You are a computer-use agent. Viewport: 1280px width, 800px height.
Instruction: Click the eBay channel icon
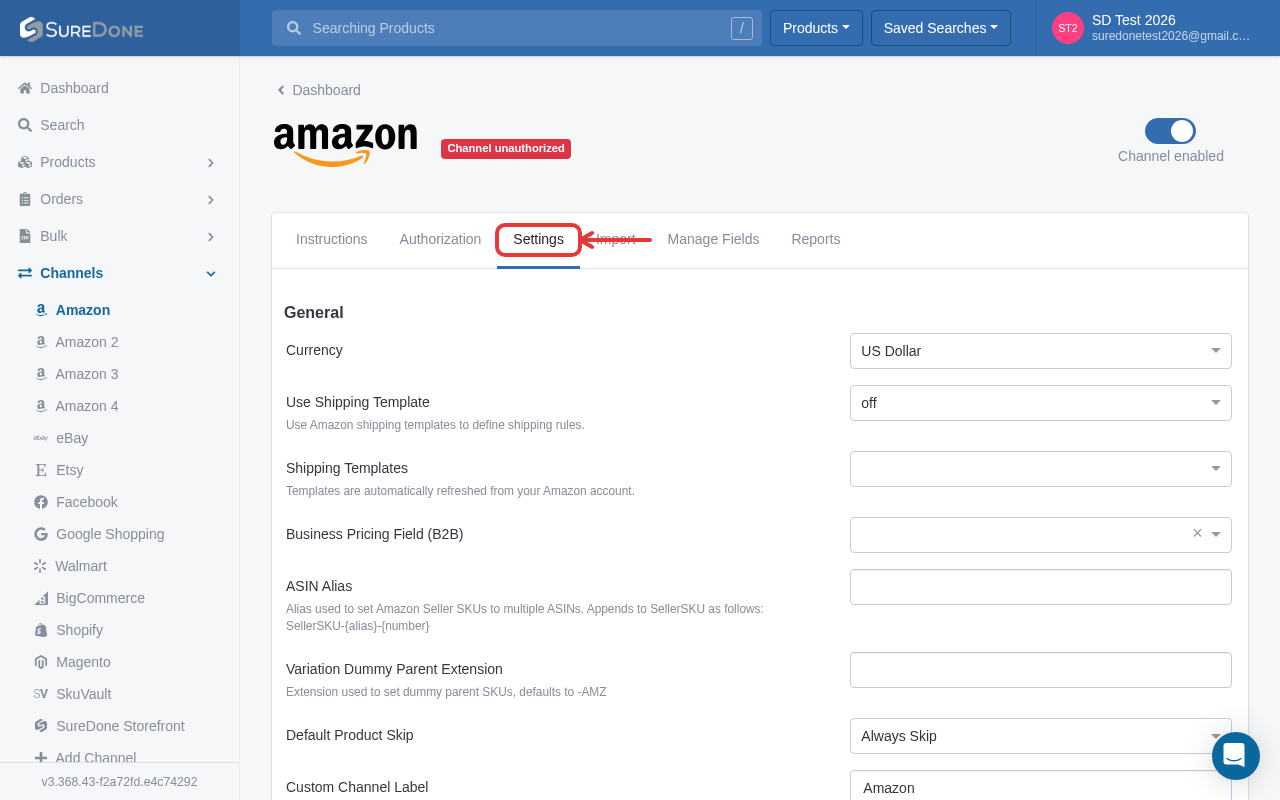tap(41, 438)
